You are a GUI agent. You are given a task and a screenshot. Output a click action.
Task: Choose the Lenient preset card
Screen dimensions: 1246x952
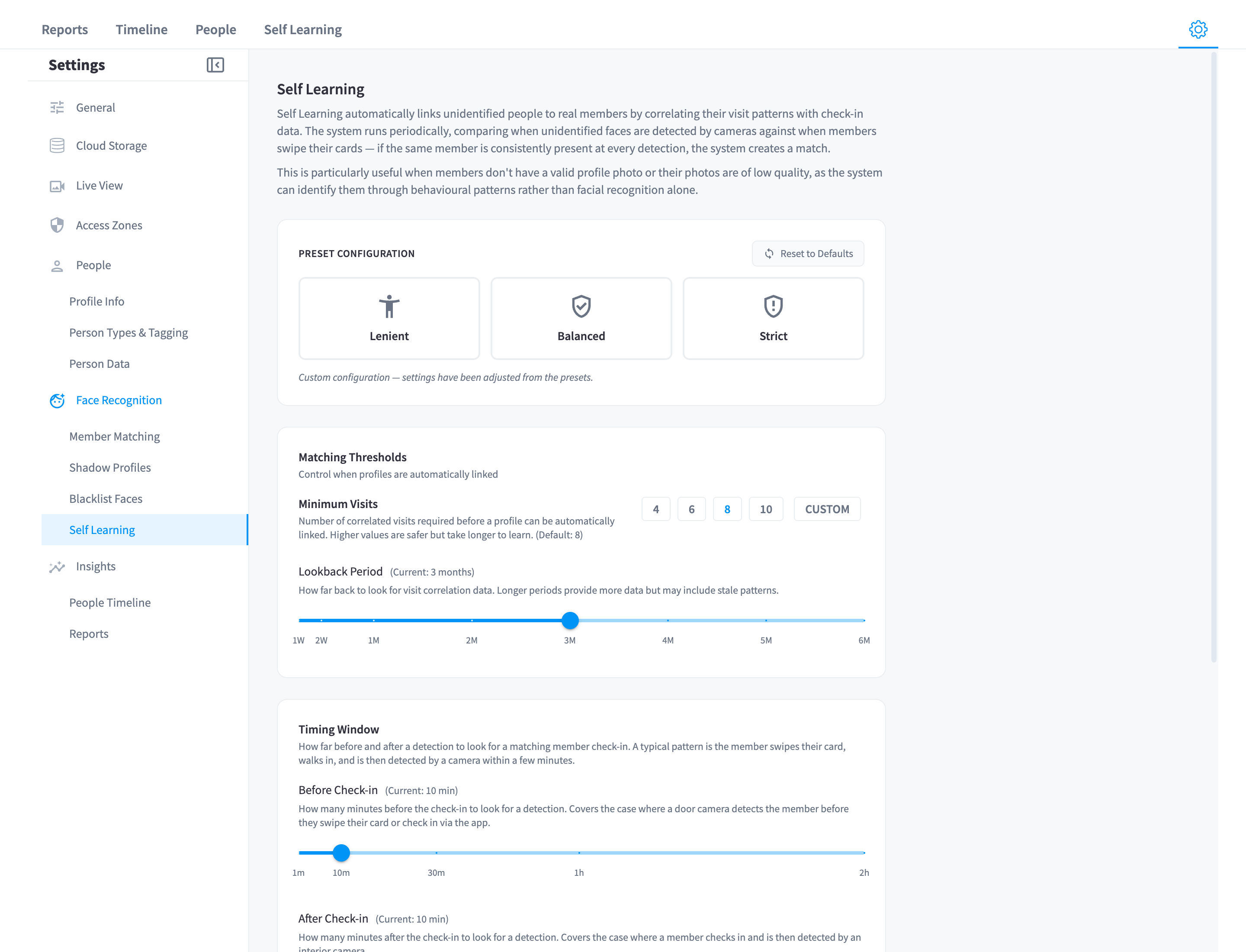pyautogui.click(x=389, y=318)
